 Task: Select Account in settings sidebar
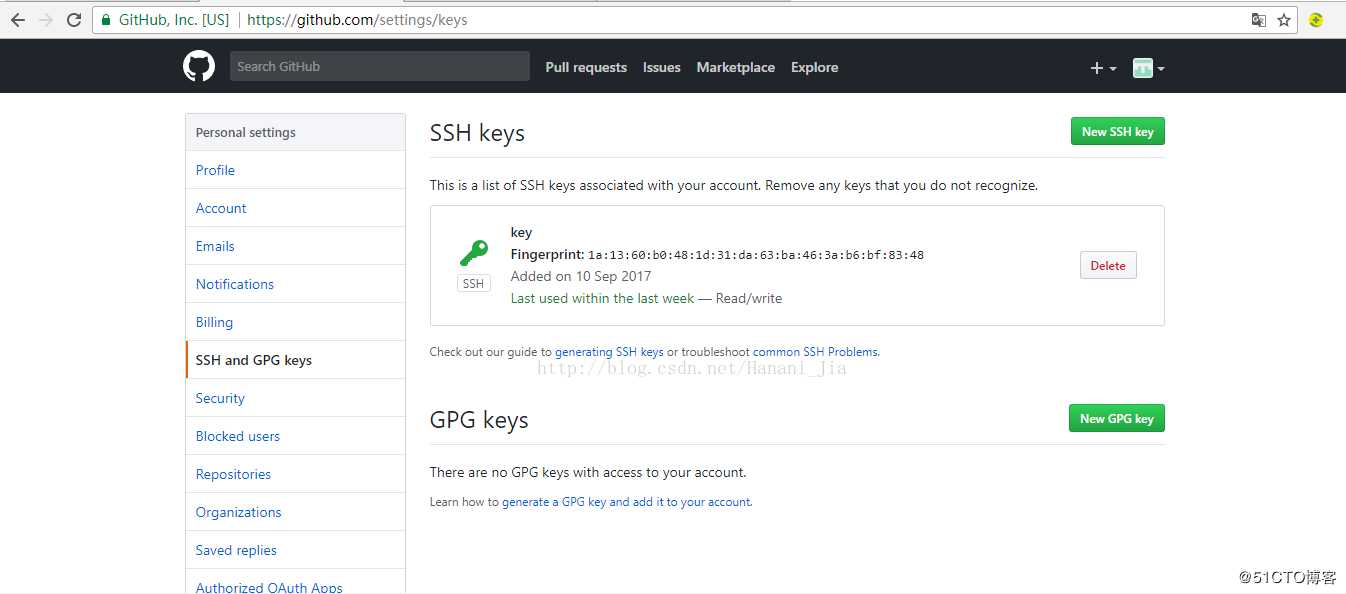click(295, 208)
